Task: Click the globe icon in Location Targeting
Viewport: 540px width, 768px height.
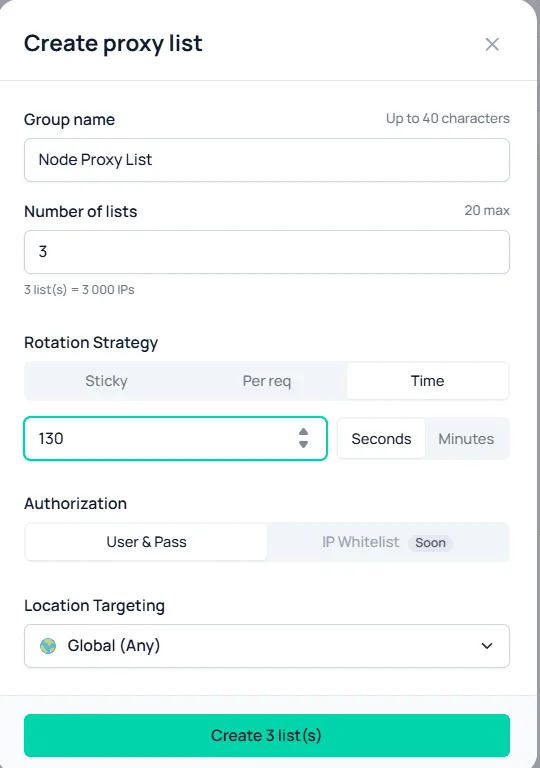Action: coord(48,646)
